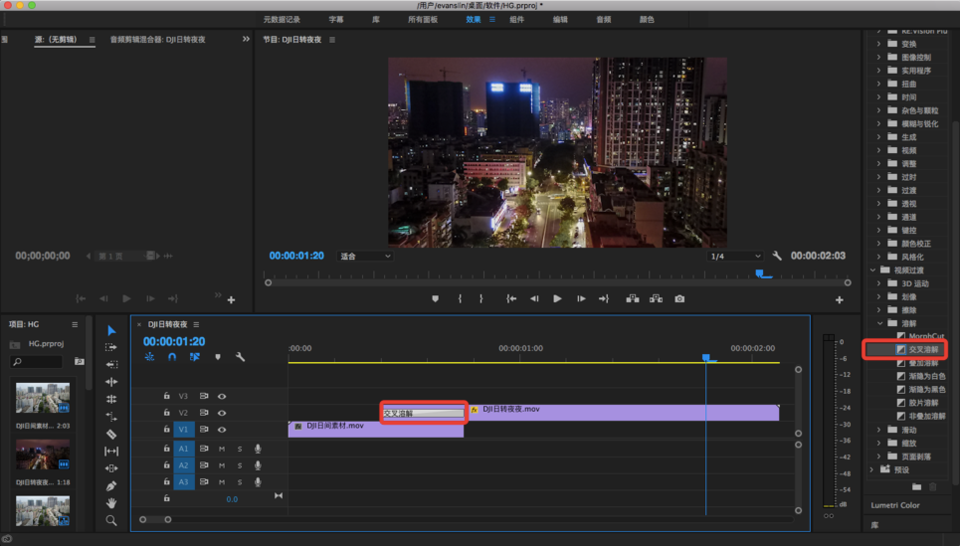Hide the V2 track output eye
960x546 pixels.
tap(222, 412)
